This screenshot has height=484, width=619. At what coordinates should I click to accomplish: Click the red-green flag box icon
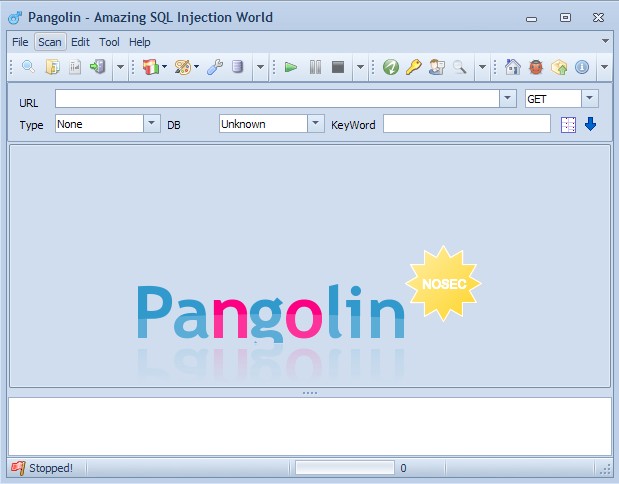point(150,67)
